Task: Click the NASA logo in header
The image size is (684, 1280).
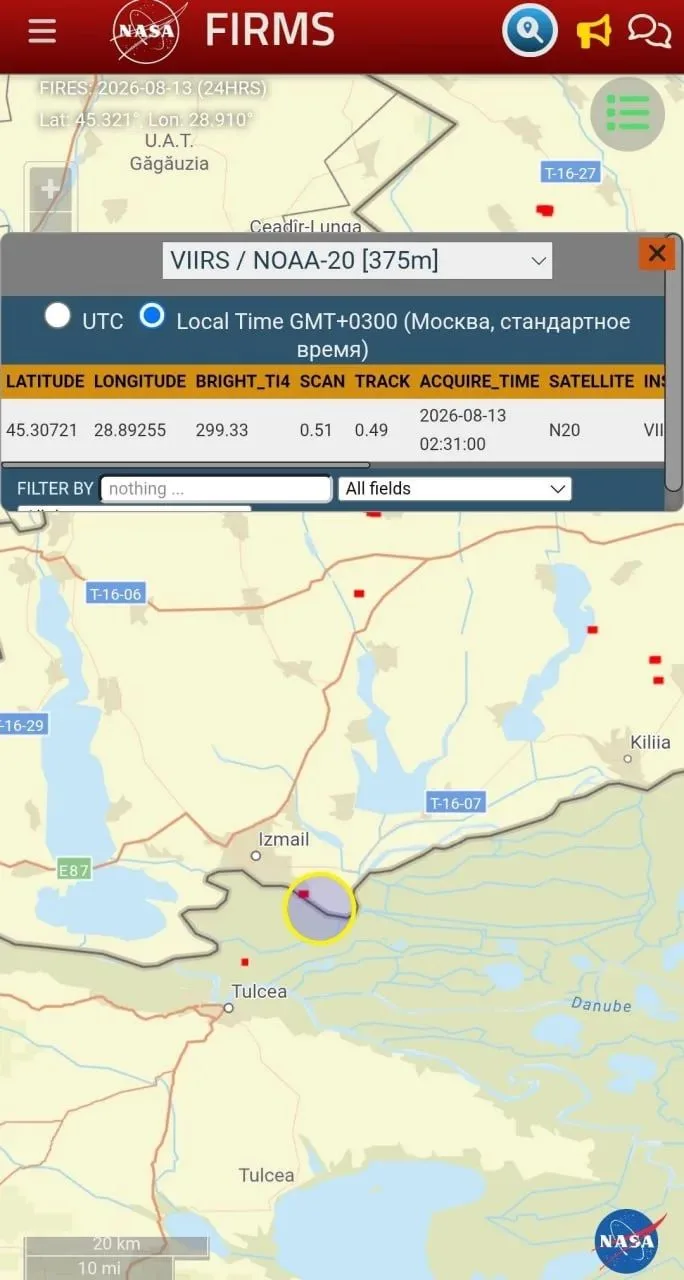Action: pyautogui.click(x=149, y=32)
